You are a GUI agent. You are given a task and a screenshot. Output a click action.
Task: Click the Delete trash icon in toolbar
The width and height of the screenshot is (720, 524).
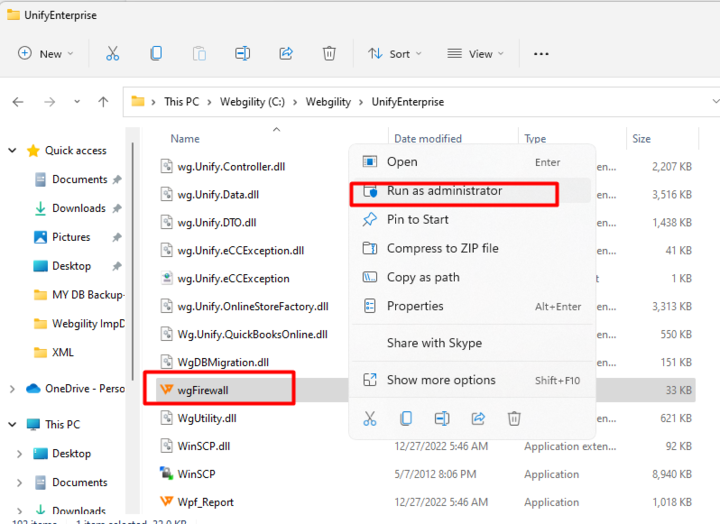(x=329, y=54)
